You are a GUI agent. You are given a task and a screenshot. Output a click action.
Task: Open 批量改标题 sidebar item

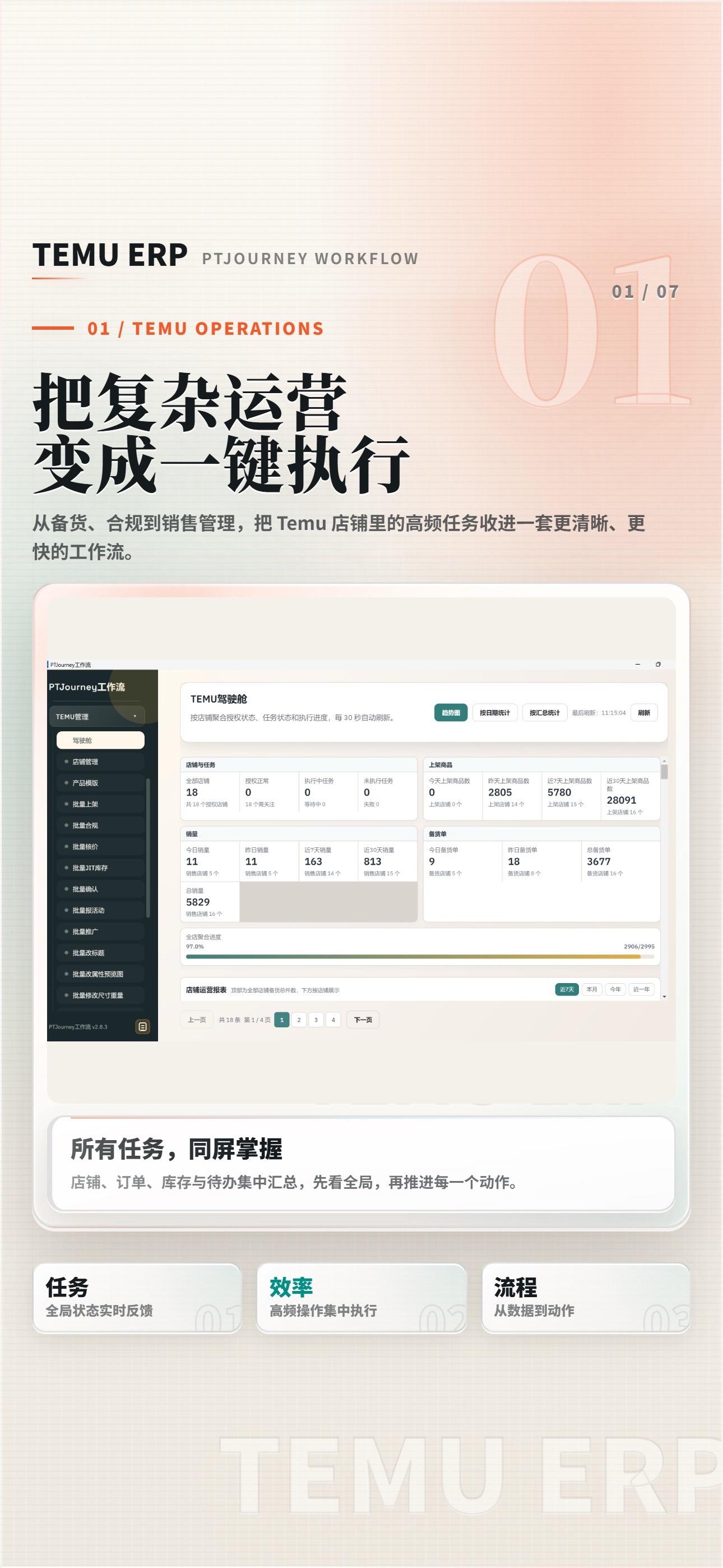(x=100, y=953)
